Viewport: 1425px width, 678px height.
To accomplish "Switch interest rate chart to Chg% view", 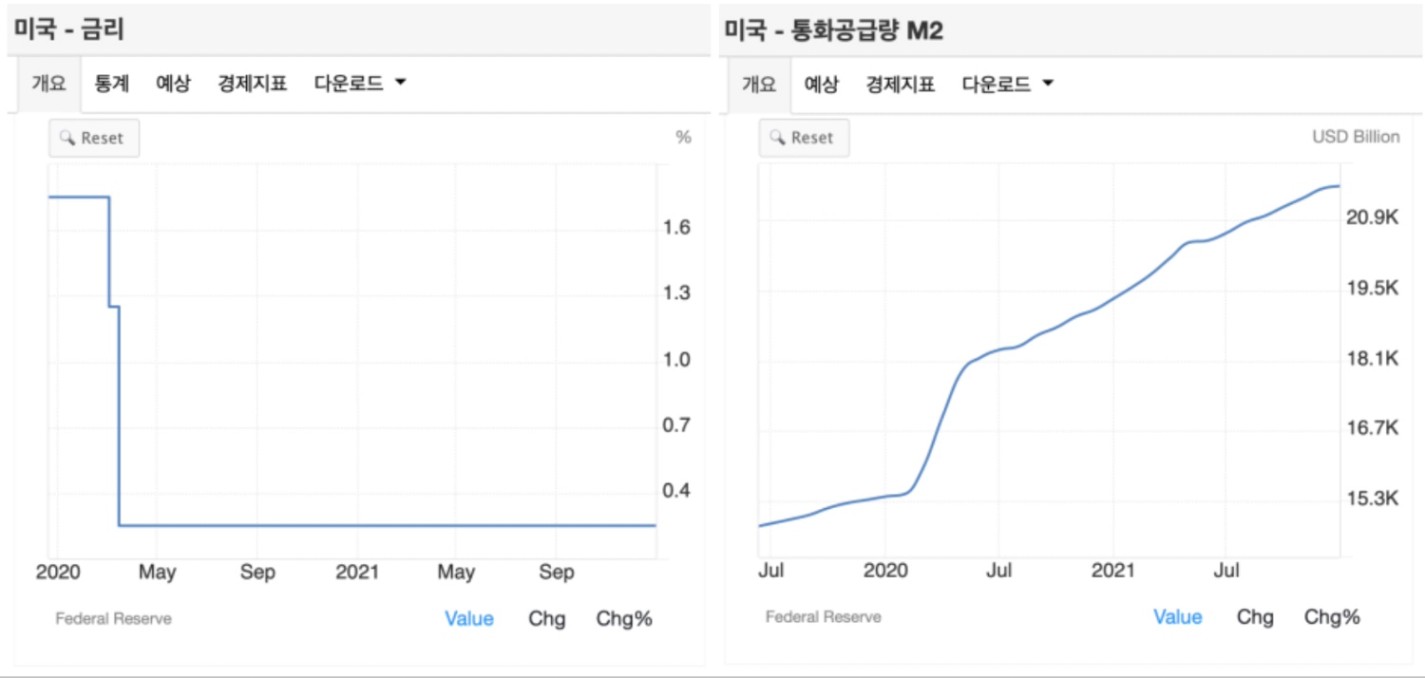I will (624, 619).
